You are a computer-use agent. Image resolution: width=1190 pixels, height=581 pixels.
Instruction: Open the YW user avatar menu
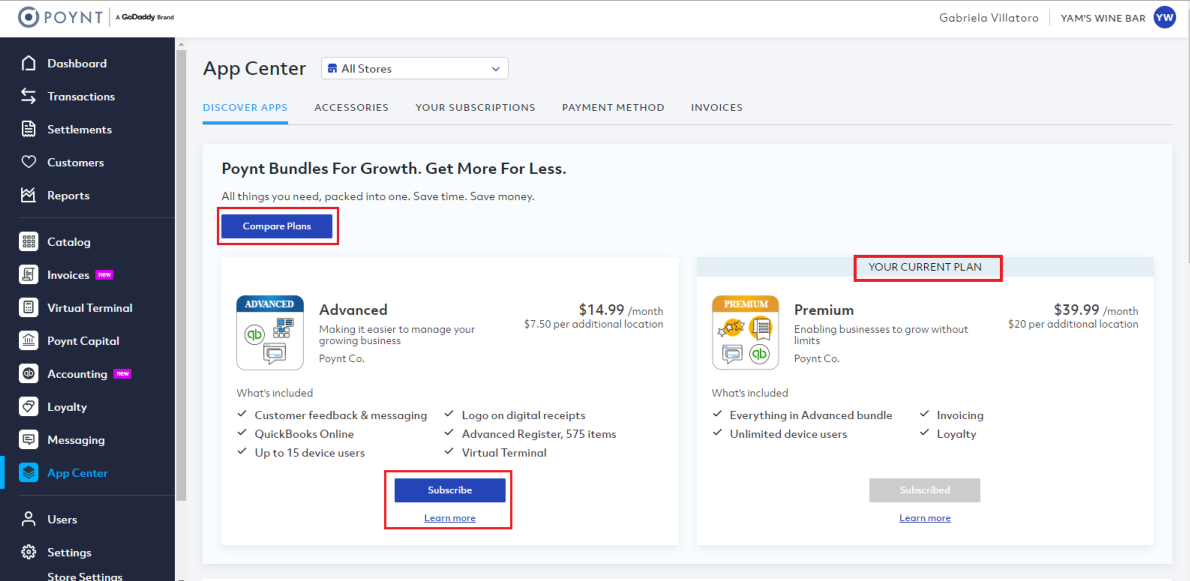[x=1163, y=17]
